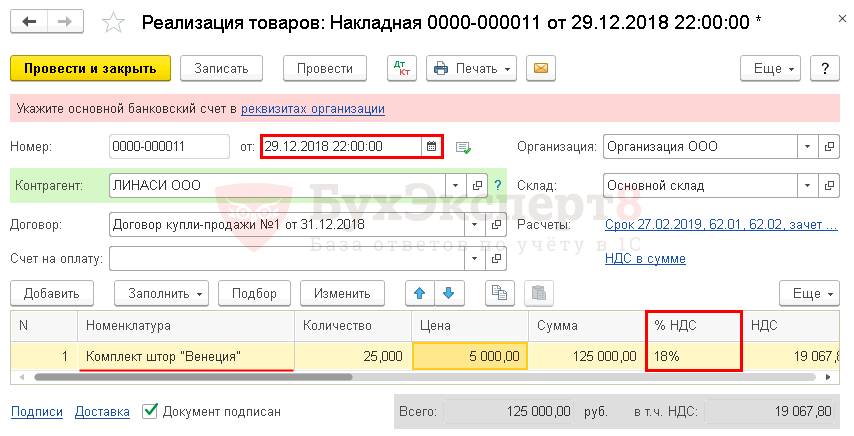Open top Еще menu
This screenshot has height=436, width=854.
click(x=770, y=68)
